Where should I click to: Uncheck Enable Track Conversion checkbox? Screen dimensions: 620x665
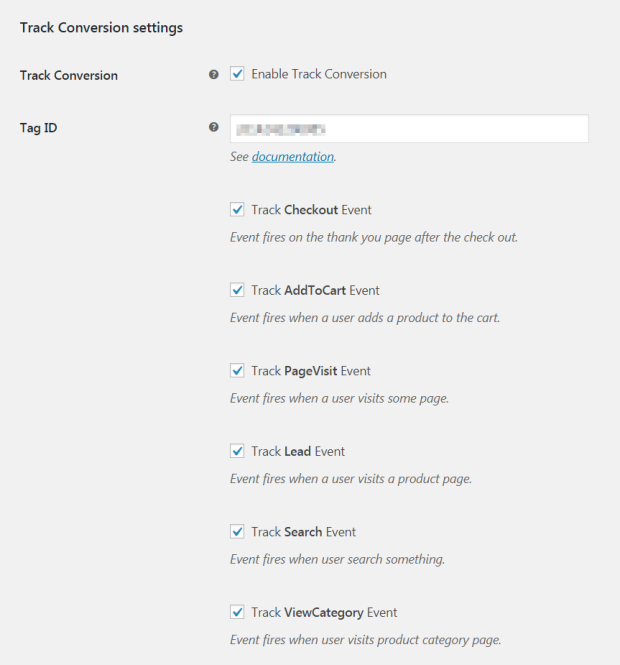tap(237, 74)
